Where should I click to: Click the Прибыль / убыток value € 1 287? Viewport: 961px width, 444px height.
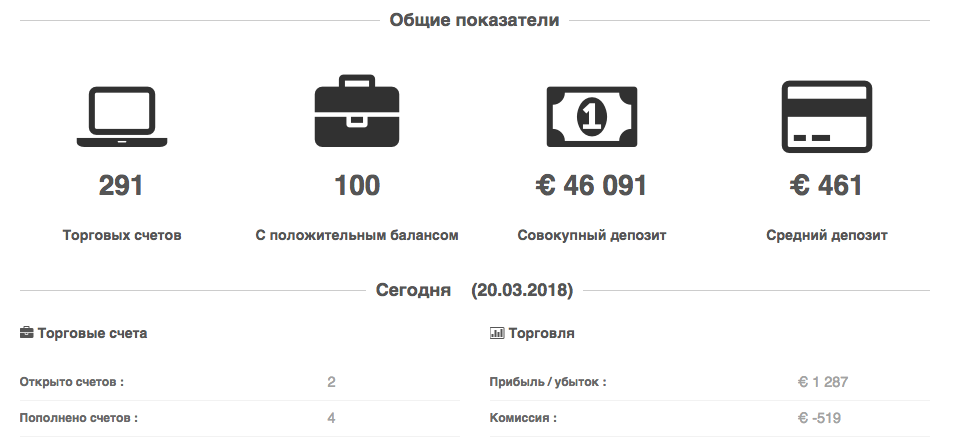pos(822,382)
